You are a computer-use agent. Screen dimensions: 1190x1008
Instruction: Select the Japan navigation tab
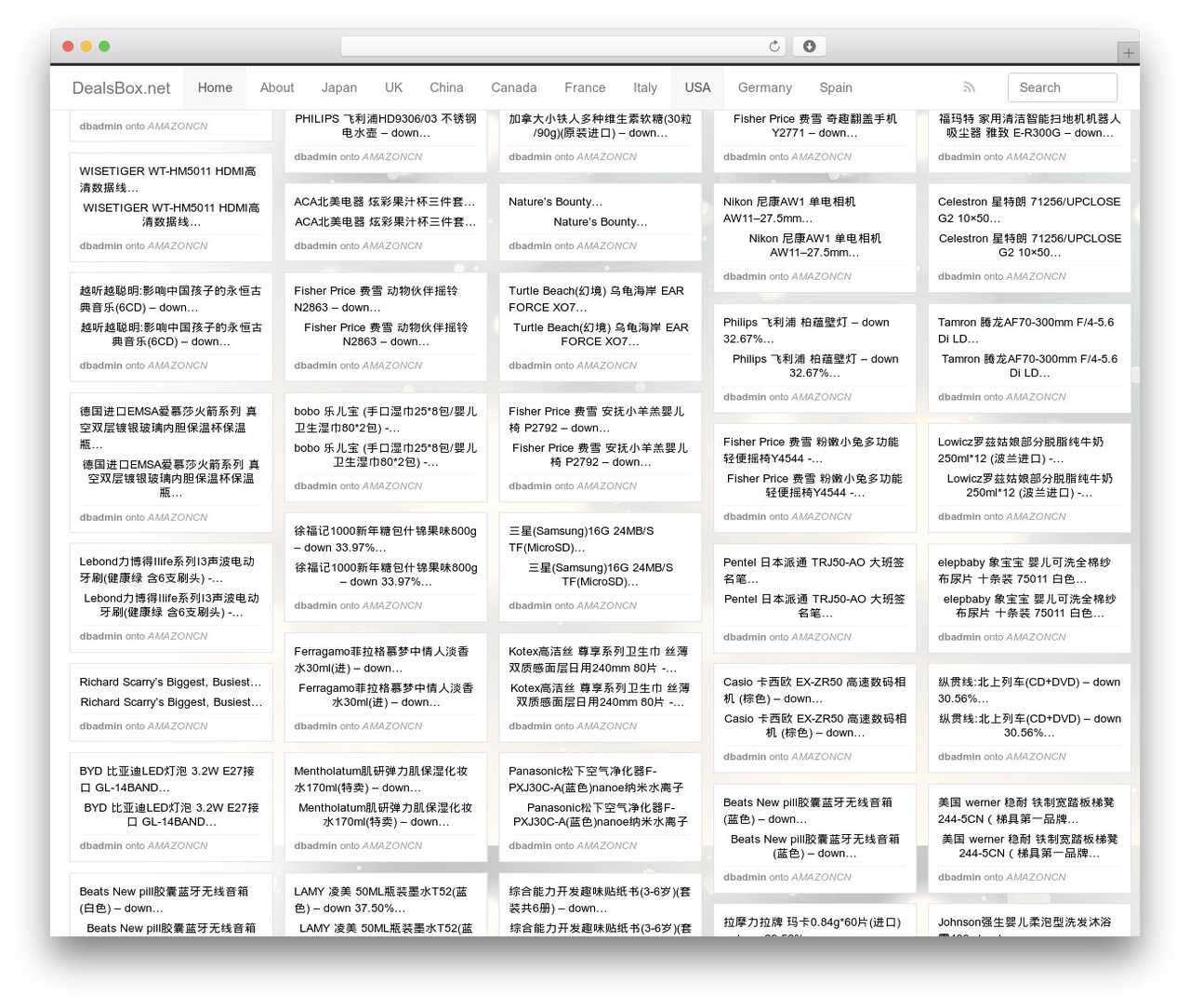click(339, 87)
